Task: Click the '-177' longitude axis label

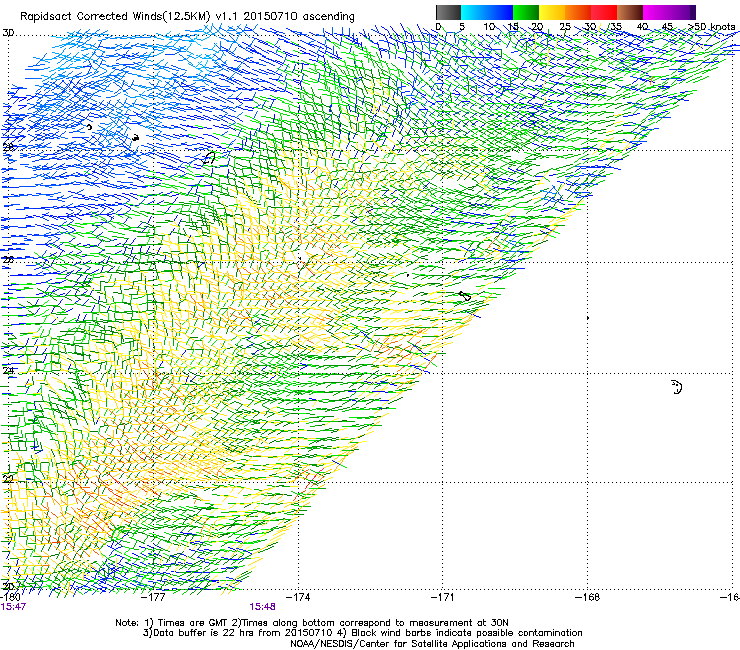Action: point(153,597)
